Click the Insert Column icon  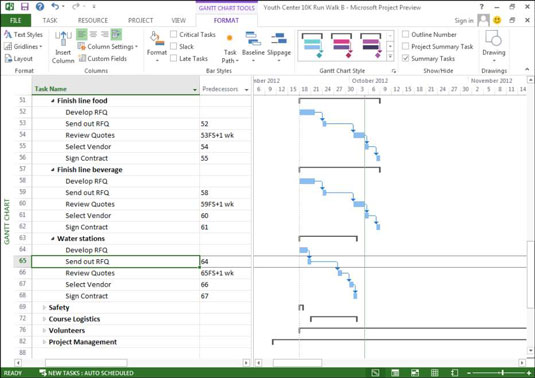point(63,47)
